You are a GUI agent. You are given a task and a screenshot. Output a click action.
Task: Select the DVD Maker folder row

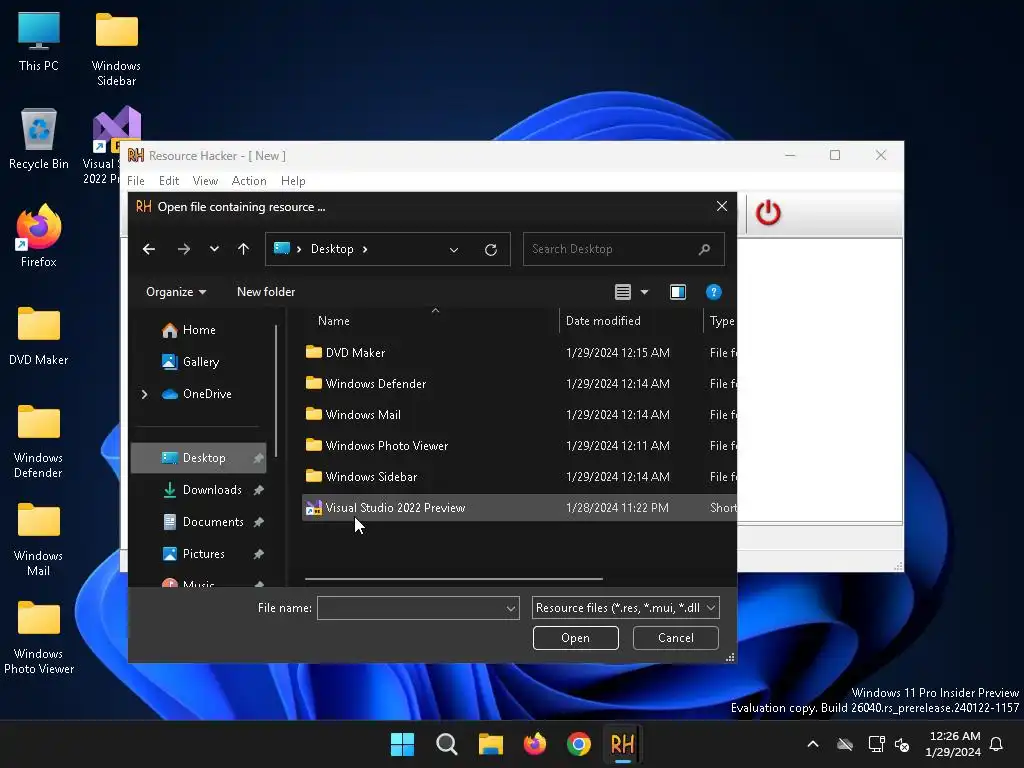pos(519,353)
